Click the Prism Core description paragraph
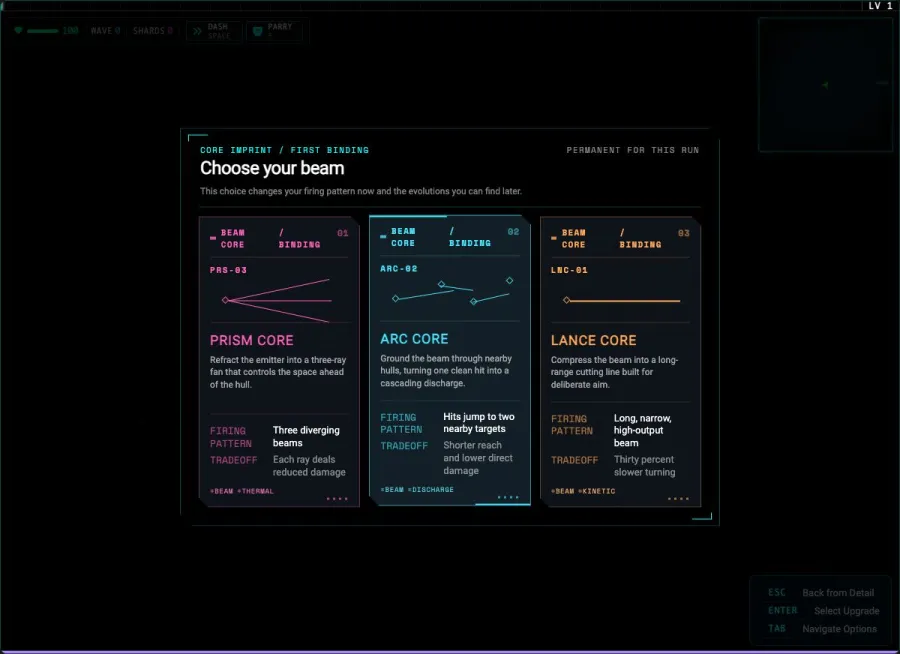The height and width of the screenshot is (654, 900). tap(278, 372)
